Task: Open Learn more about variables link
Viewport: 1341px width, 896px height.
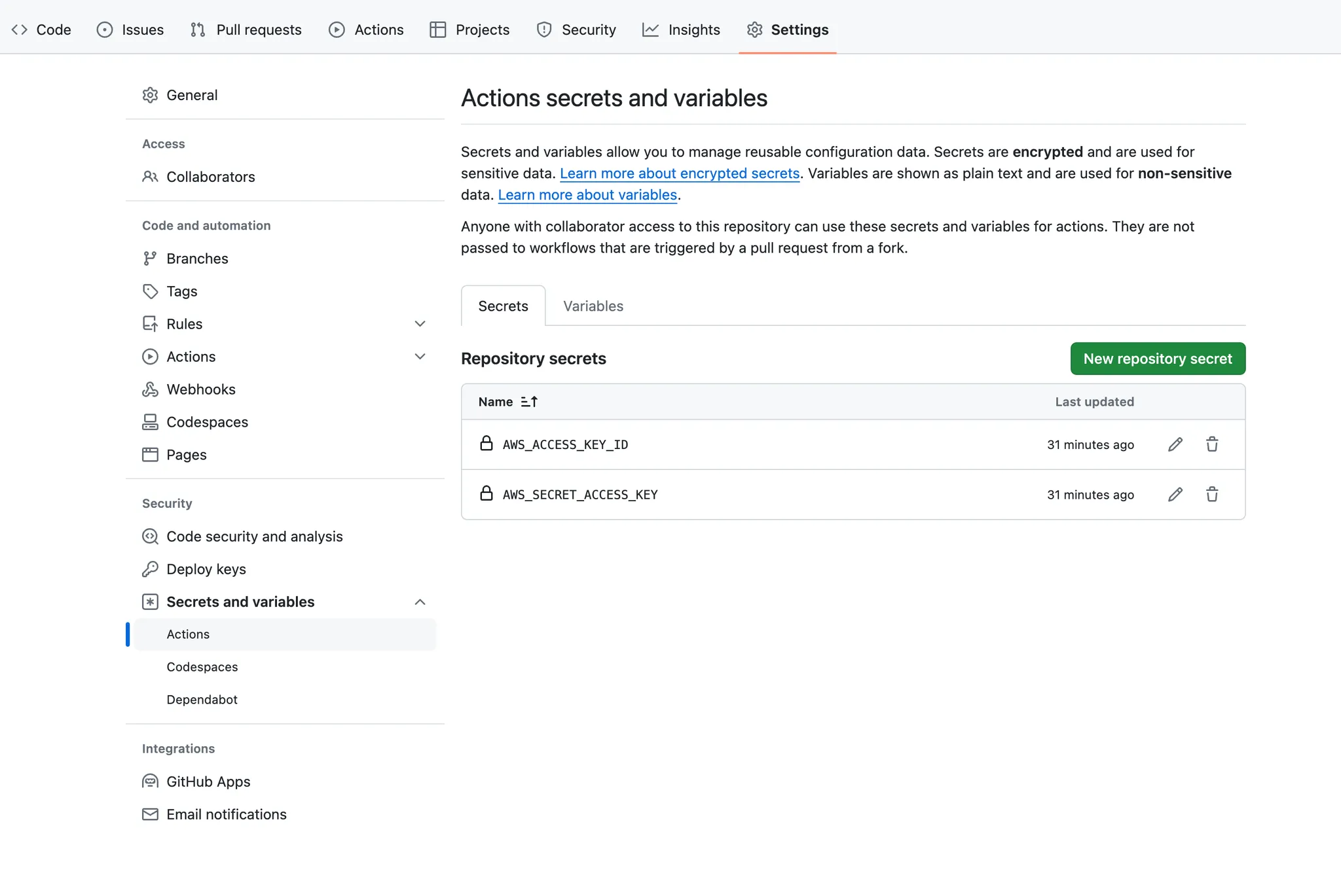Action: (x=587, y=195)
